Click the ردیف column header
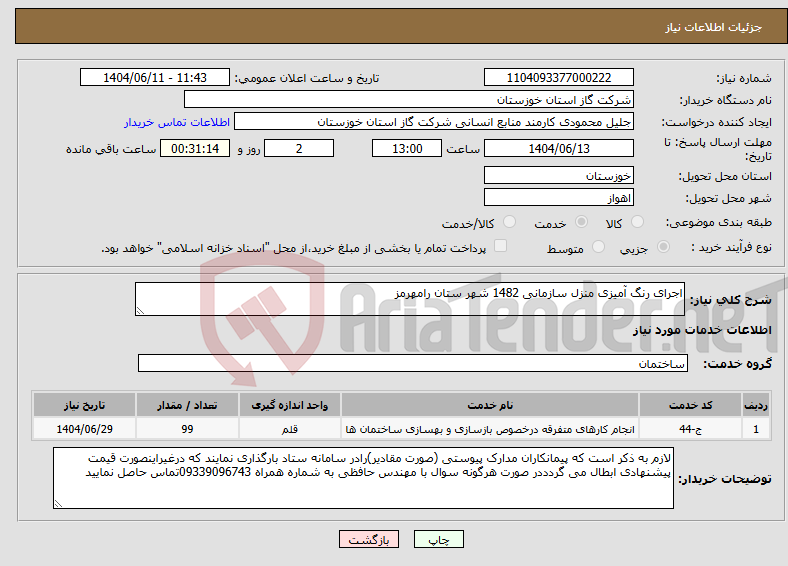This screenshot has width=788, height=566. 756,405
